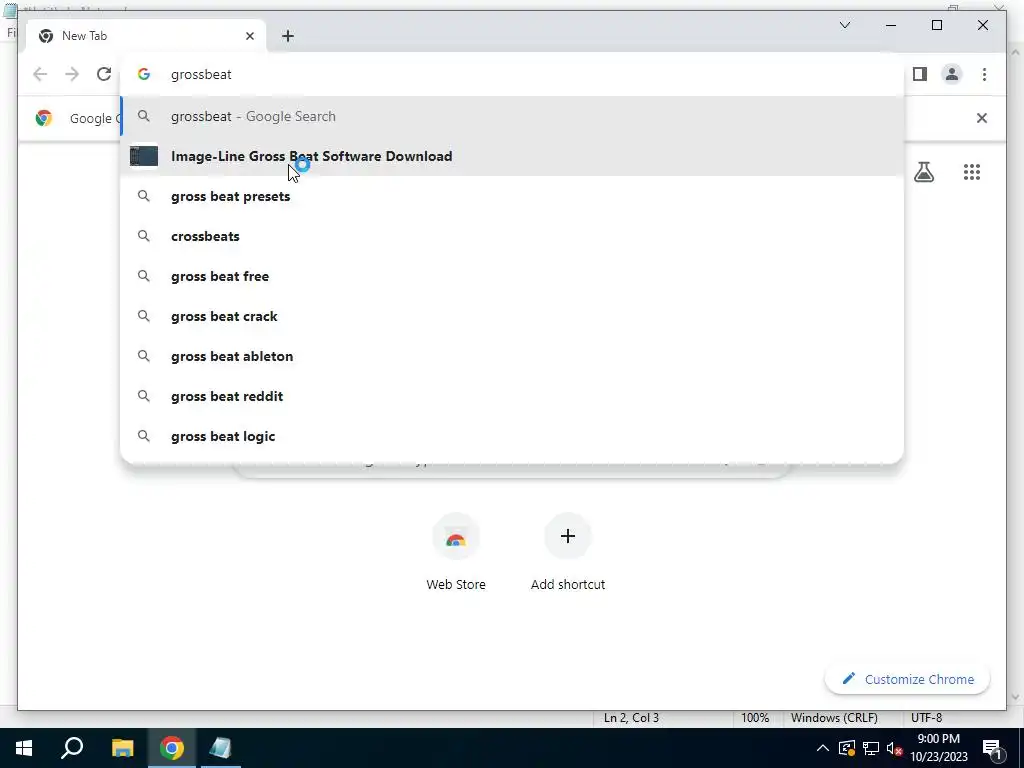The height and width of the screenshot is (768, 1024).
Task: Open the clock showing 9:00 PM
Action: pos(938,748)
